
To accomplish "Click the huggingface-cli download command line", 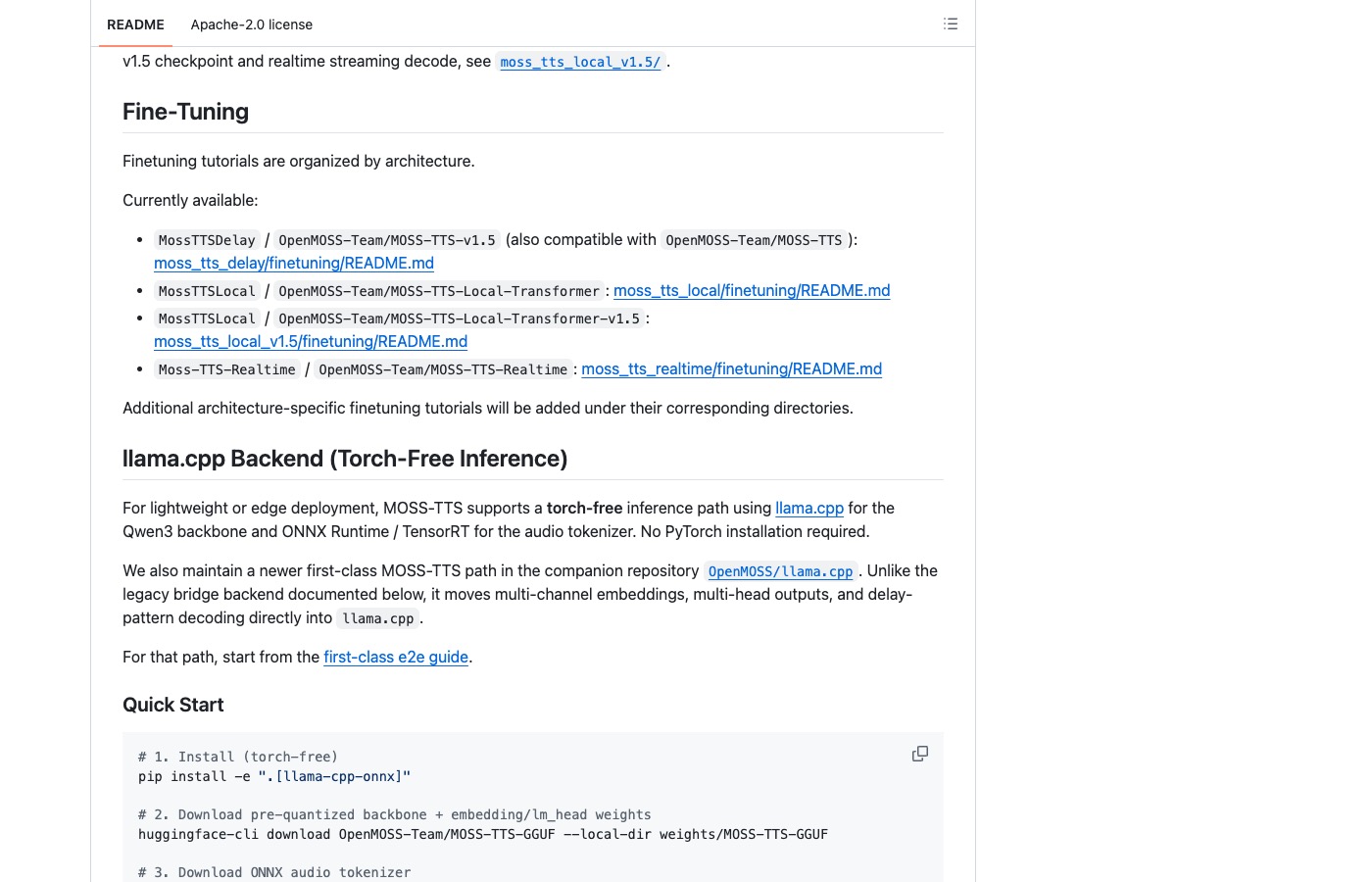I will 483,834.
